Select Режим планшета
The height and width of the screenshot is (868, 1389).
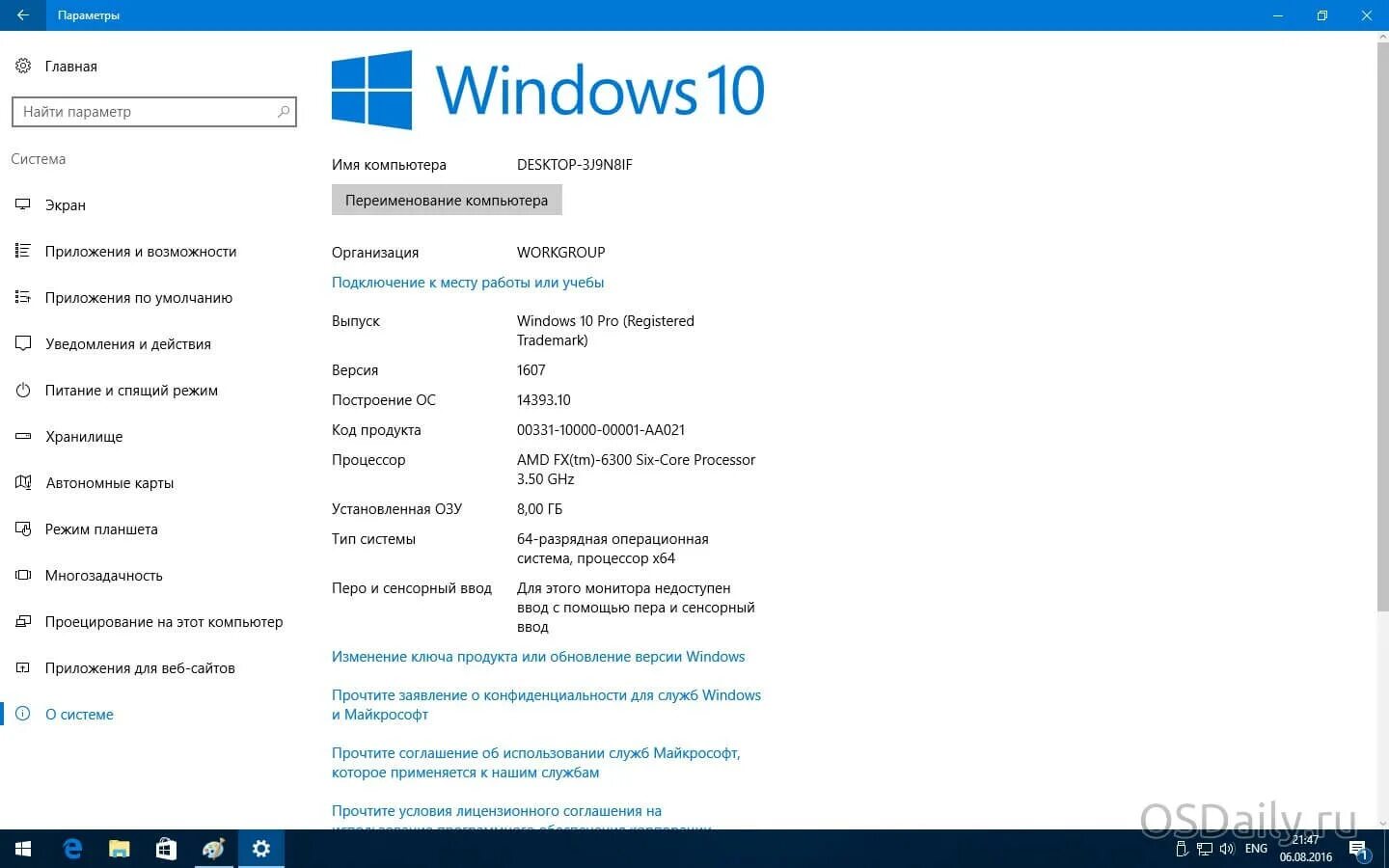[101, 529]
